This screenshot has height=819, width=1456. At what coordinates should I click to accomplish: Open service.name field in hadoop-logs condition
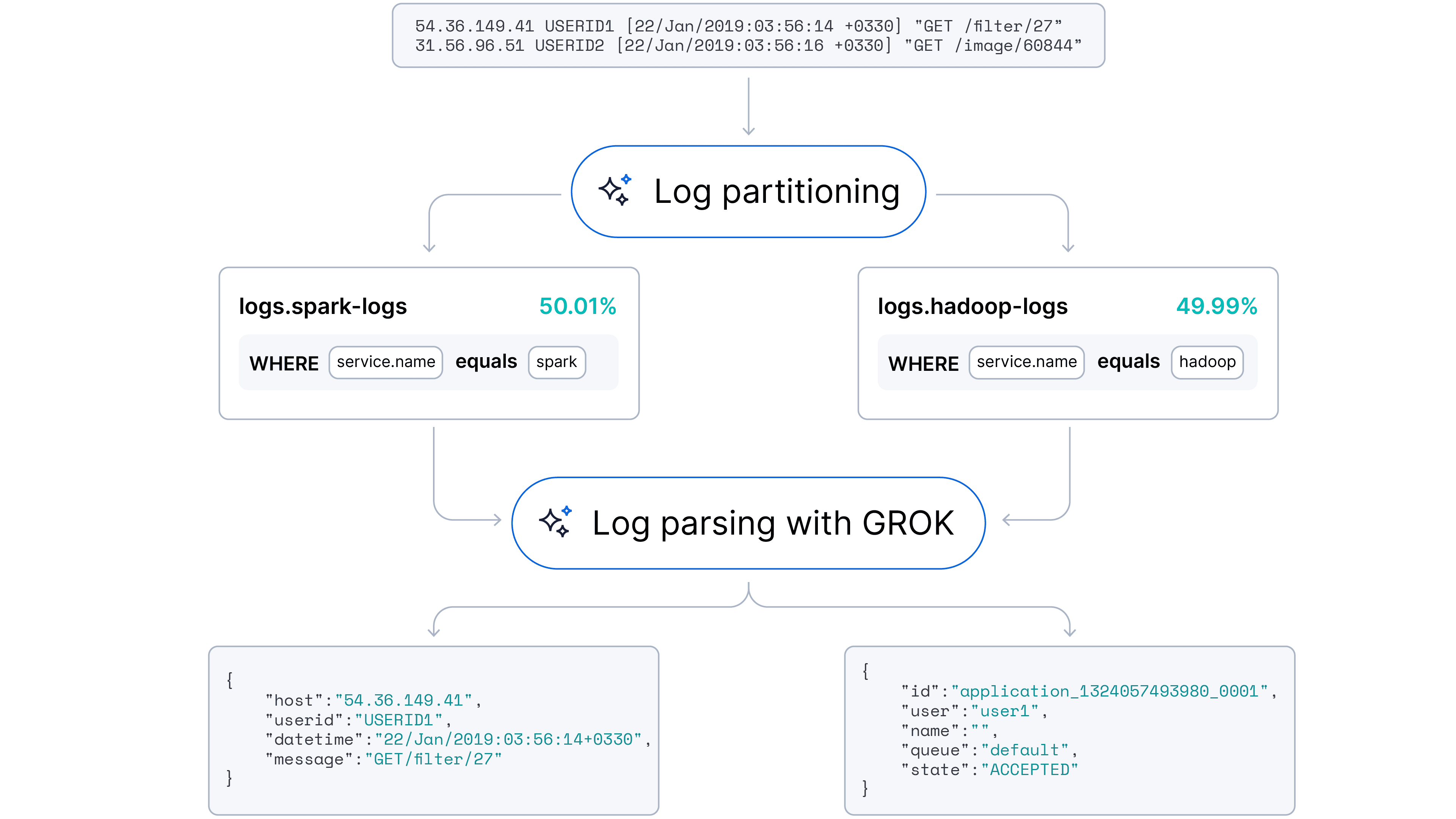pos(1026,362)
